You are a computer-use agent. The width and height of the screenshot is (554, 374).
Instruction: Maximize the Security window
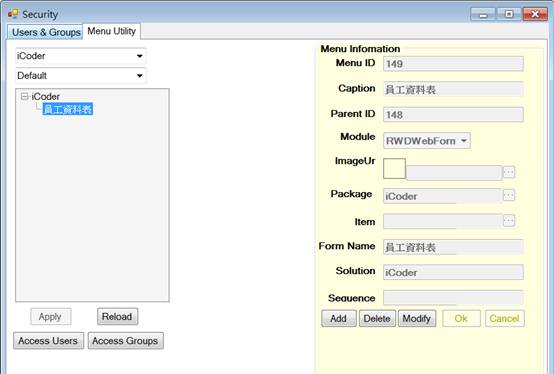[509, 14]
